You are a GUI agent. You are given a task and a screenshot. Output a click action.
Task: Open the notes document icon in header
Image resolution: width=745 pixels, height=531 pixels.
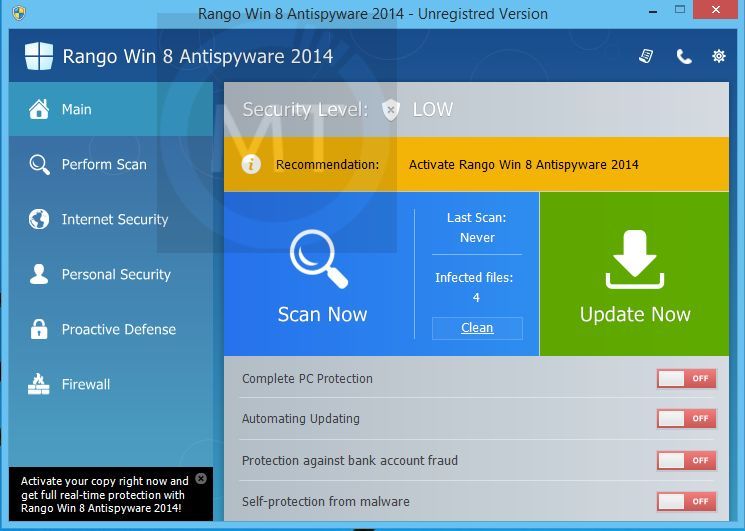[646, 56]
